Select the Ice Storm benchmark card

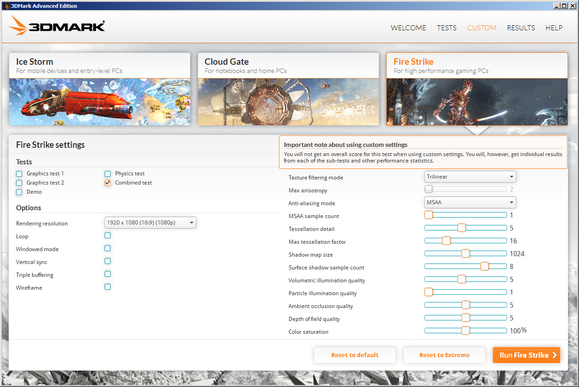pyautogui.click(x=100, y=89)
